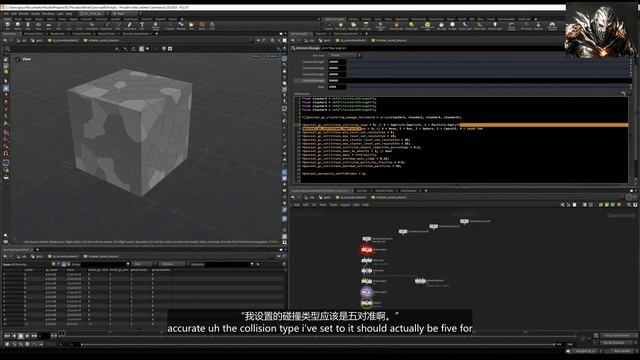The image size is (640, 360).
Task: Add an Environment Light from the shelf
Action: tap(427, 26)
